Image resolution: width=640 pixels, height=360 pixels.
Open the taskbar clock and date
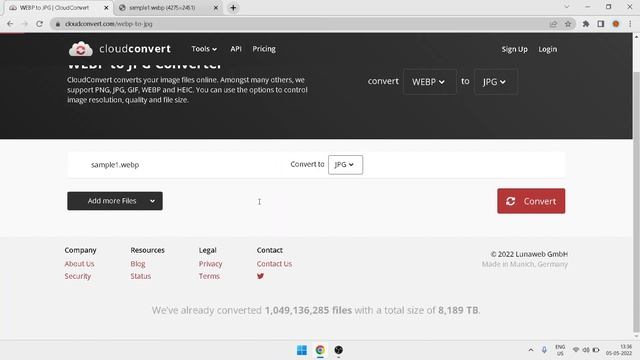coord(619,350)
